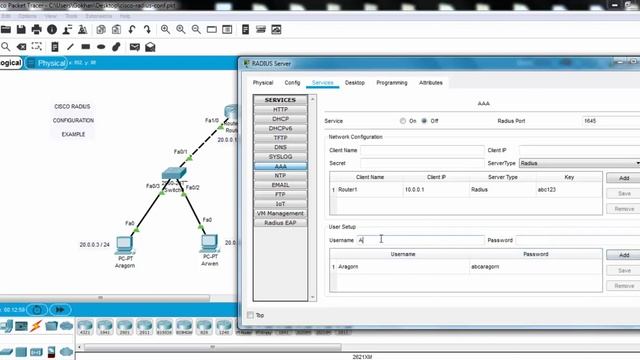Screen dimensions: 640x360
Task: Select the Freeform drawing tool
Action: coord(116,47)
